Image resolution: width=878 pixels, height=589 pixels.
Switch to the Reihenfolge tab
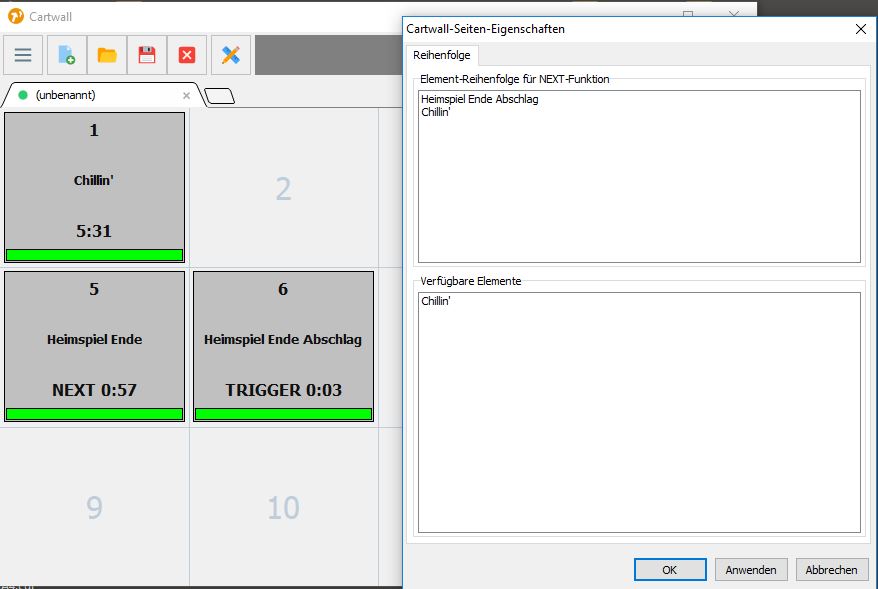[x=441, y=55]
